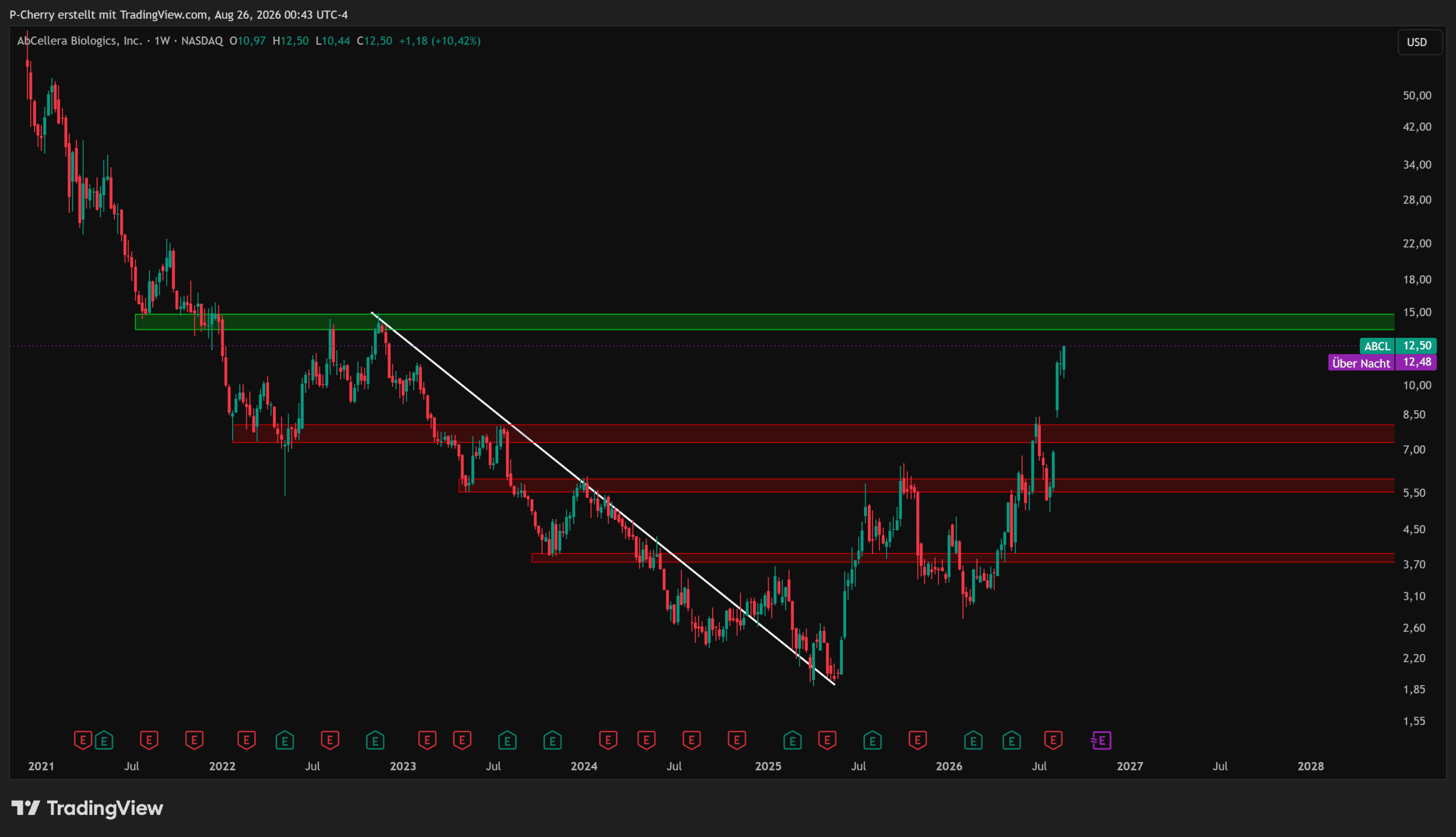This screenshot has width=1456, height=837.
Task: Select the last red earnings marker before the purple one
Action: click(x=1053, y=740)
